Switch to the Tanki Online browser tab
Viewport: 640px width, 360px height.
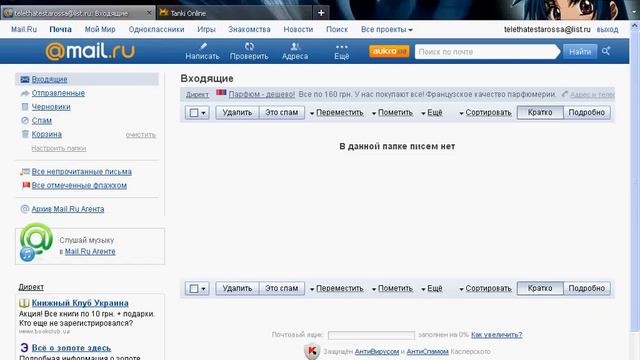[234, 13]
